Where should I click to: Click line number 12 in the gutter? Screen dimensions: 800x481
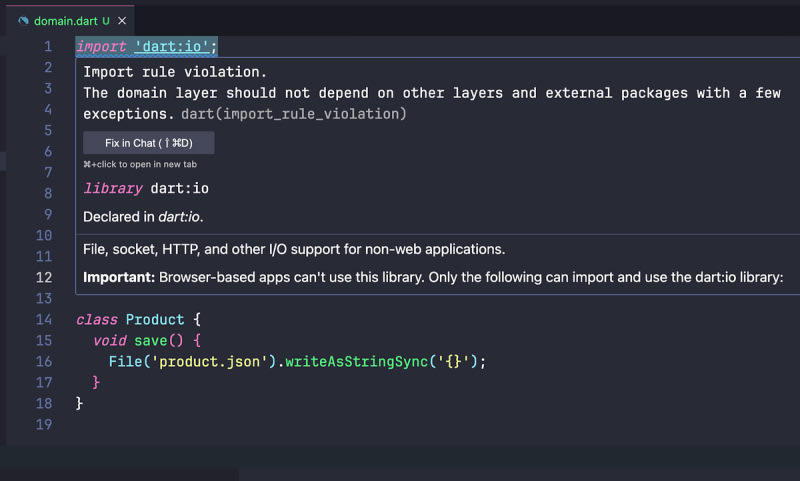pyautogui.click(x=43, y=278)
